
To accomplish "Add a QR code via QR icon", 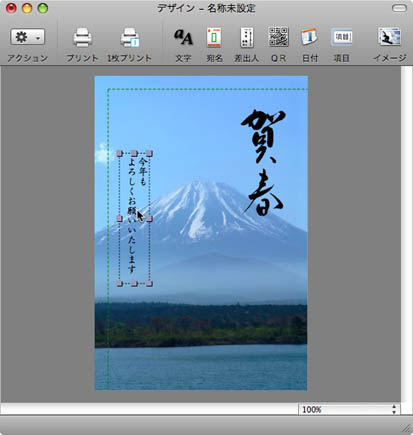I will (x=278, y=37).
